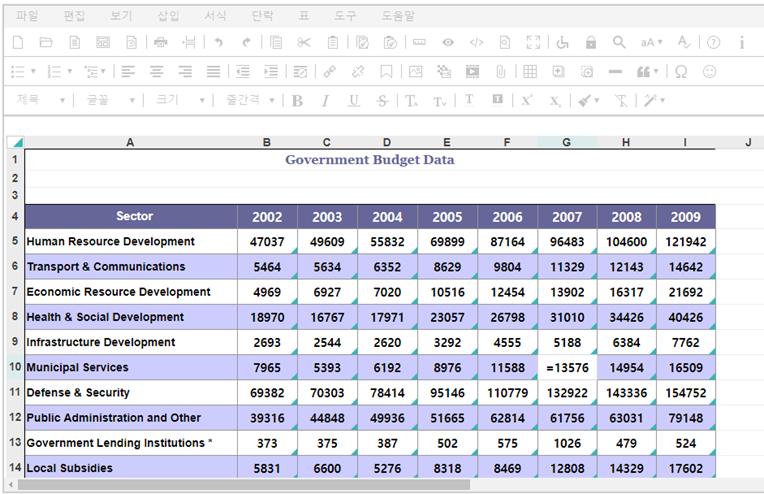Toggle bold formatting
The image size is (764, 494).
click(297, 100)
